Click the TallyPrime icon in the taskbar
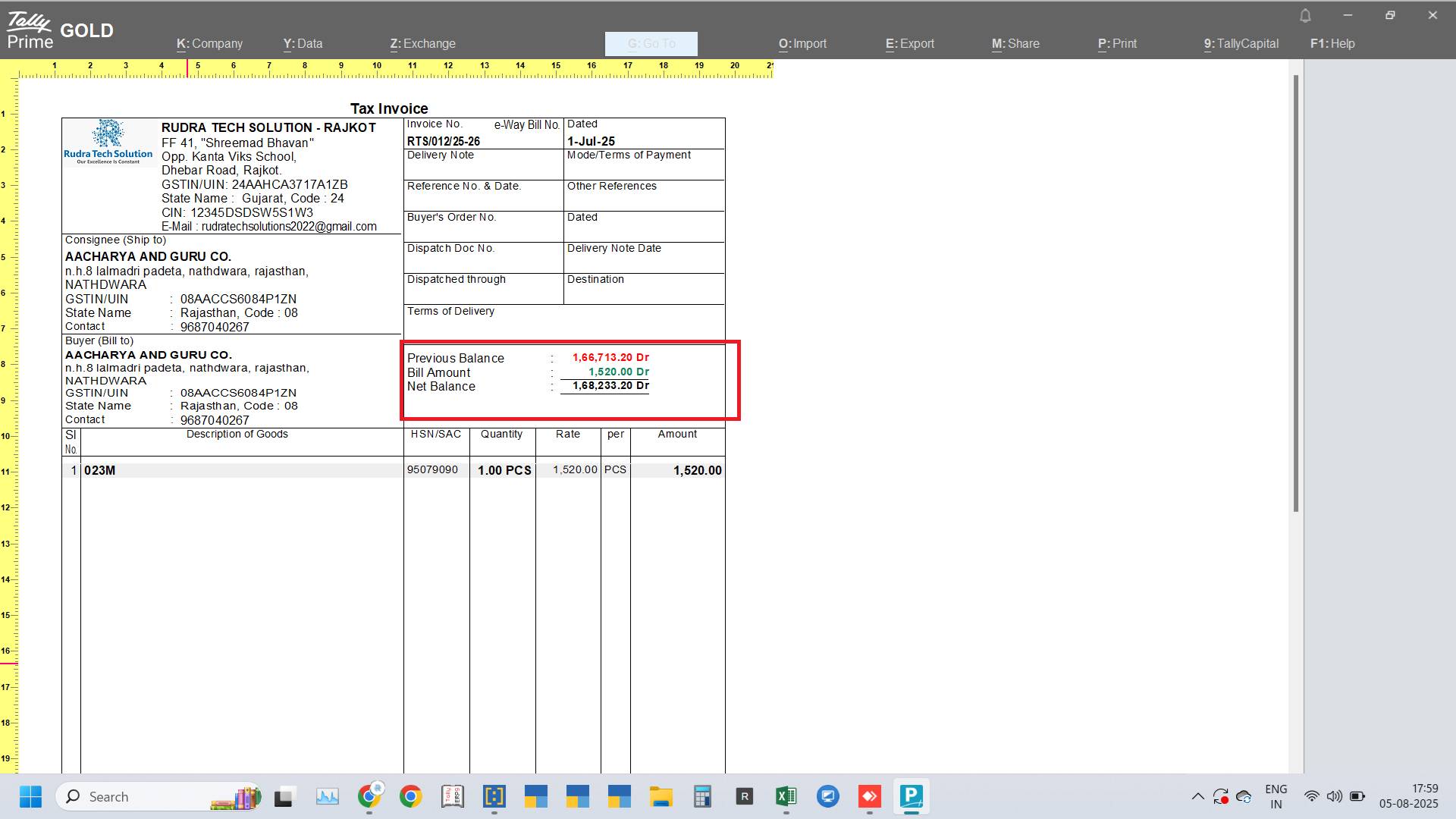Viewport: 1456px width, 819px height. coord(911,797)
